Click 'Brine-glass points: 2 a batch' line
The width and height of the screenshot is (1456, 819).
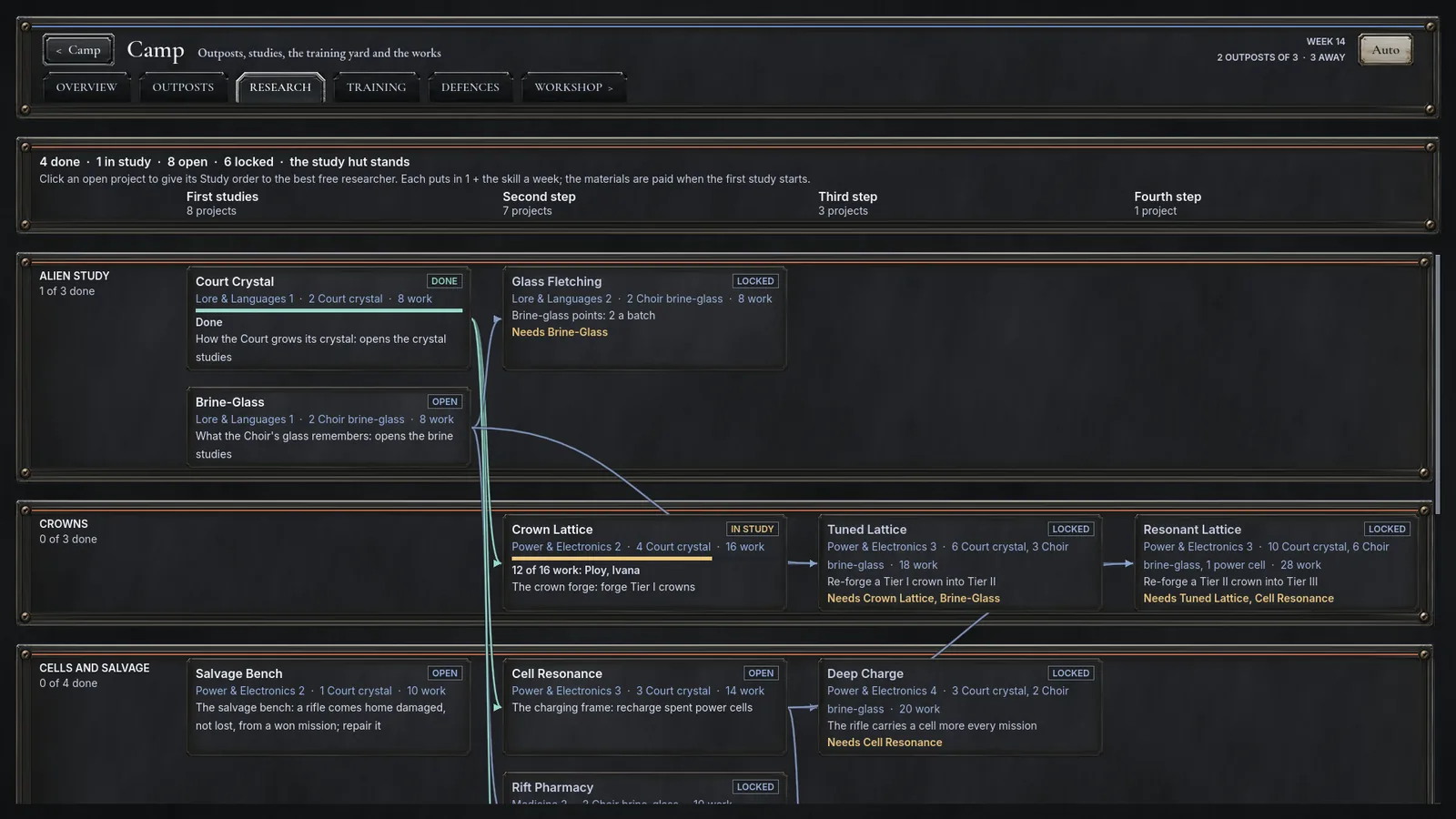pos(583,316)
